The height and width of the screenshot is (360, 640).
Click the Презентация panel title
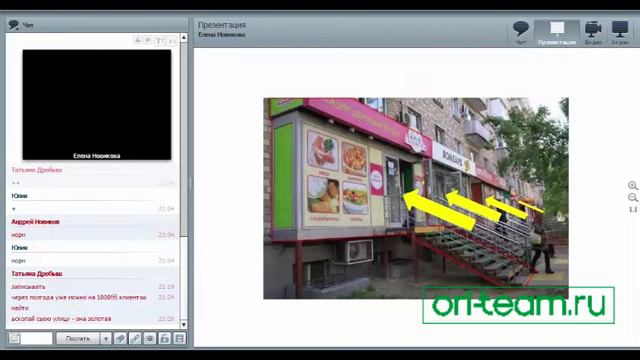click(x=222, y=25)
